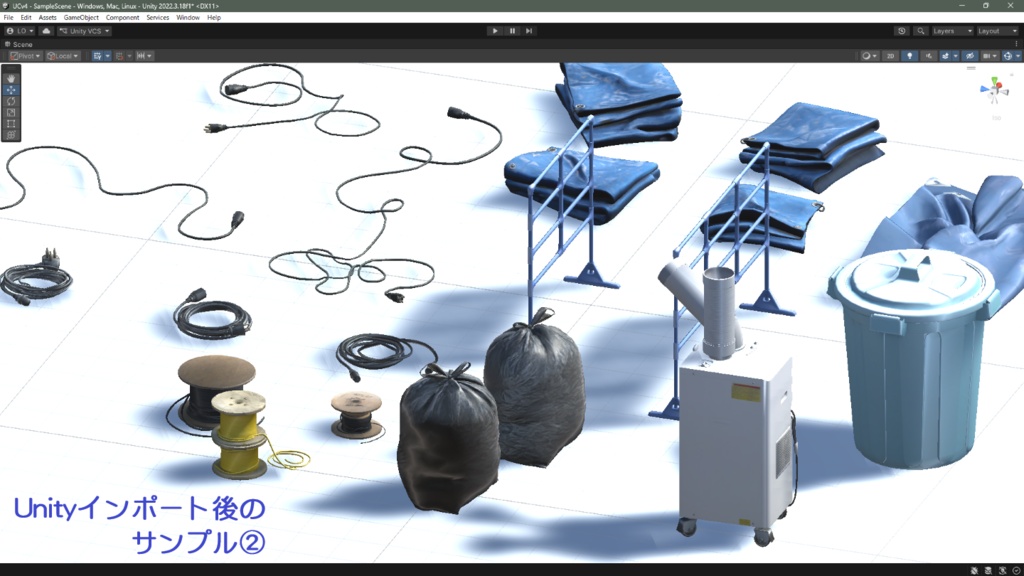Click the Scene orientation gizmo
Viewport: 1024px width, 576px height.
[994, 90]
